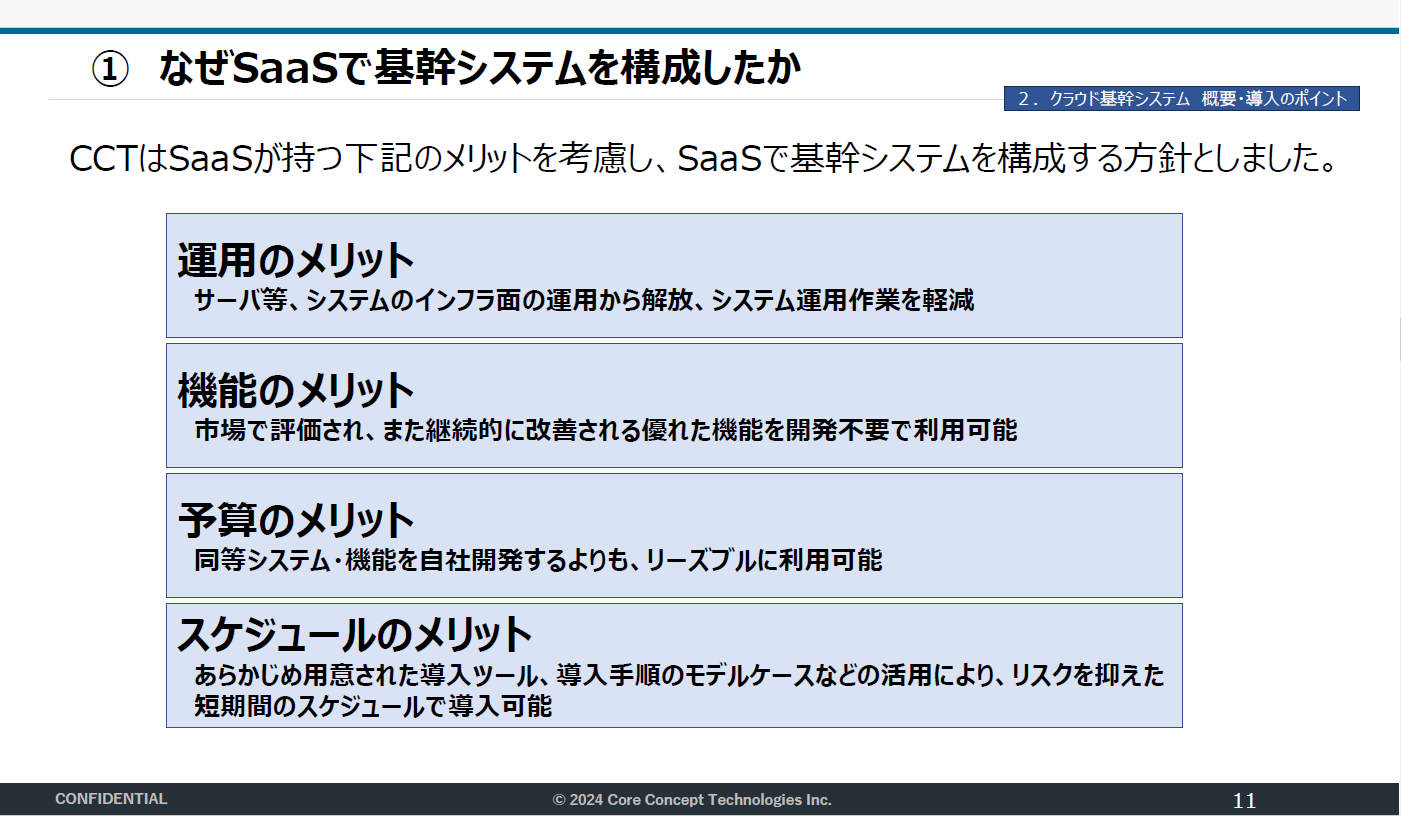
Task: Click the line 市場で評価され、また継続的に改善される
Action: click(x=605, y=430)
